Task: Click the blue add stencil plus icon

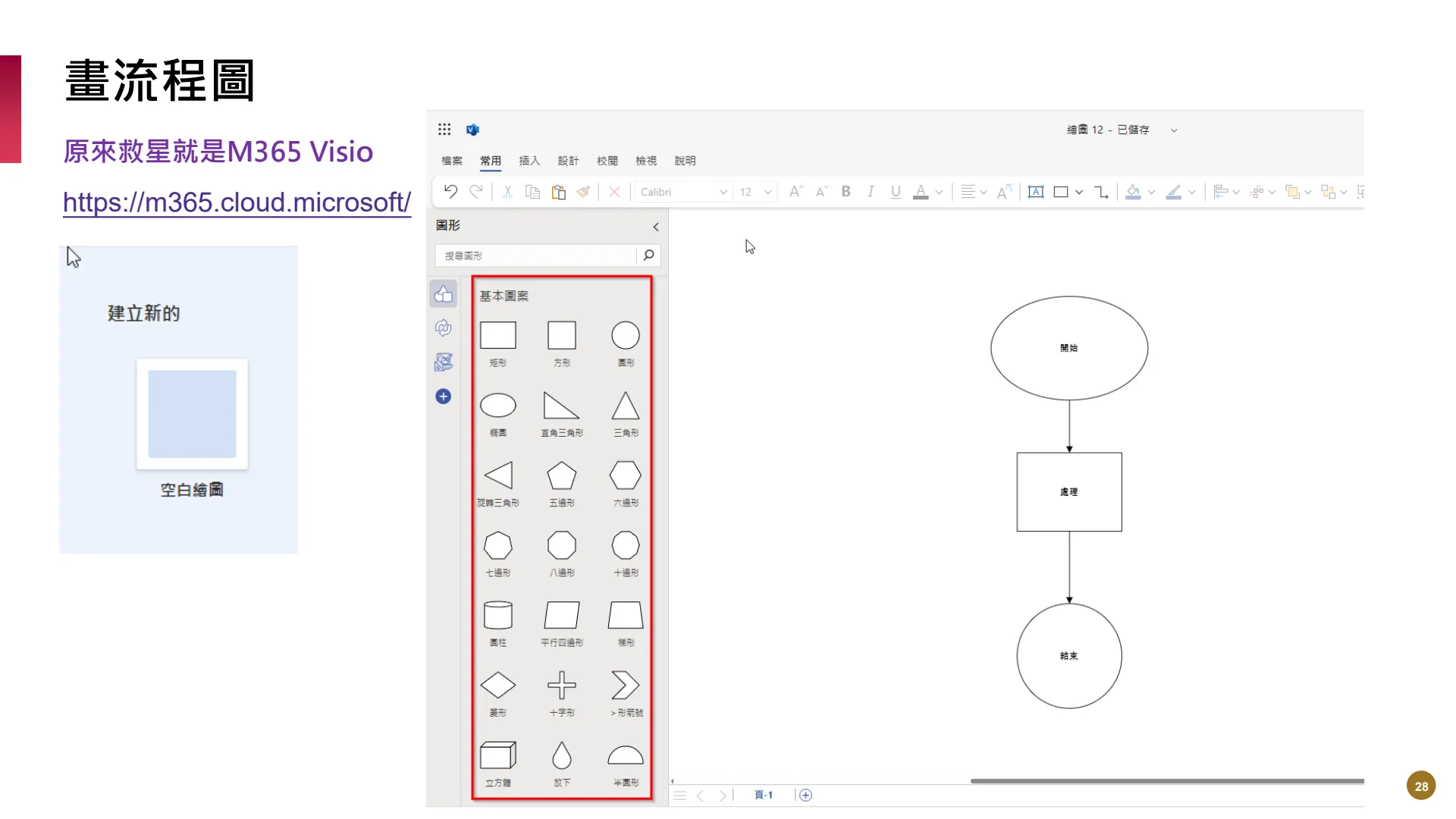Action: tap(444, 397)
